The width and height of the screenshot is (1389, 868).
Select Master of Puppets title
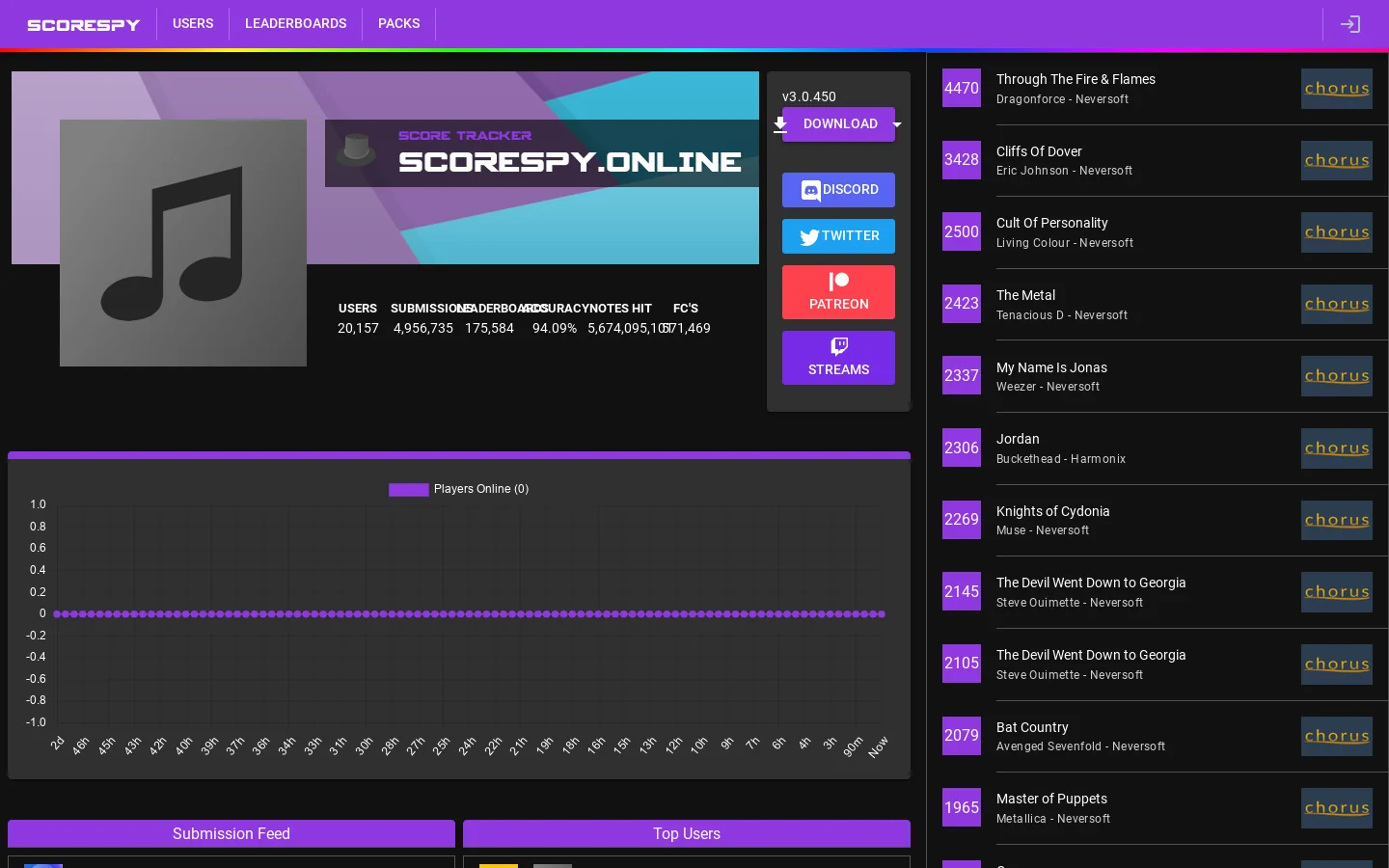[x=1051, y=799]
